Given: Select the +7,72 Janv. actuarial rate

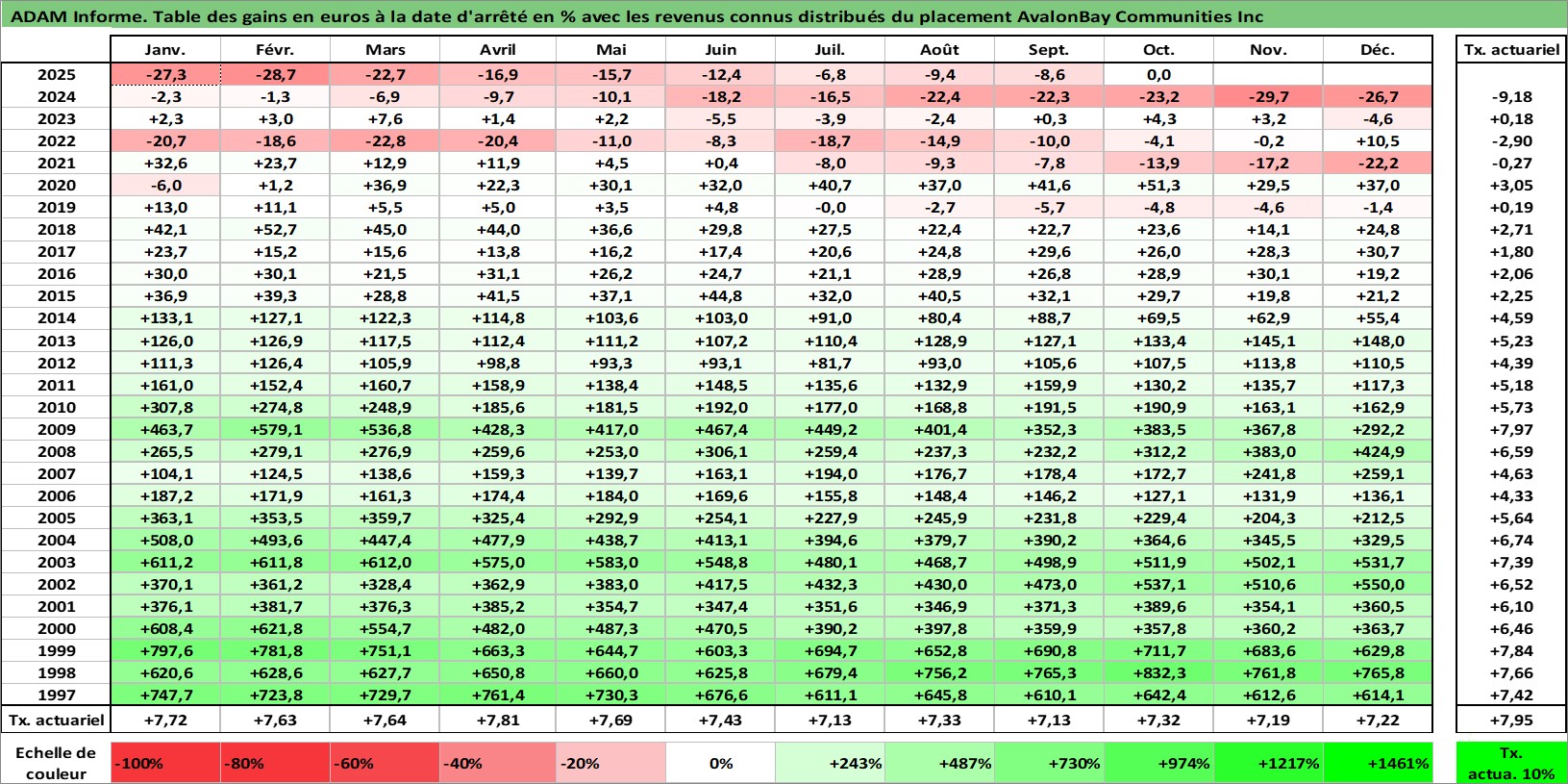Looking at the screenshot, I should [x=165, y=721].
